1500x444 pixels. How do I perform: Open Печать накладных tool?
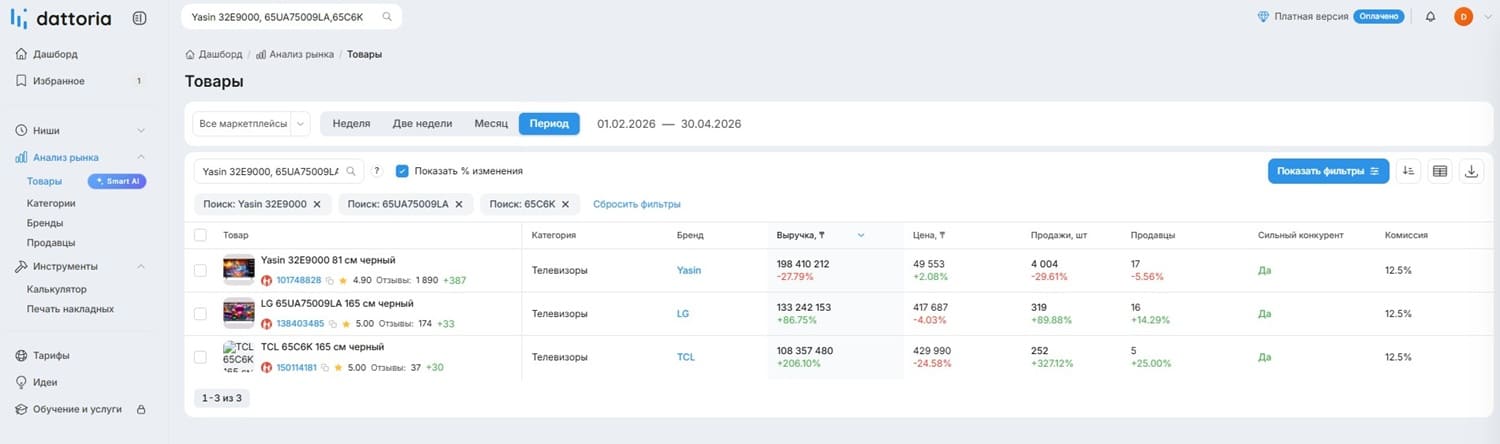pos(70,309)
